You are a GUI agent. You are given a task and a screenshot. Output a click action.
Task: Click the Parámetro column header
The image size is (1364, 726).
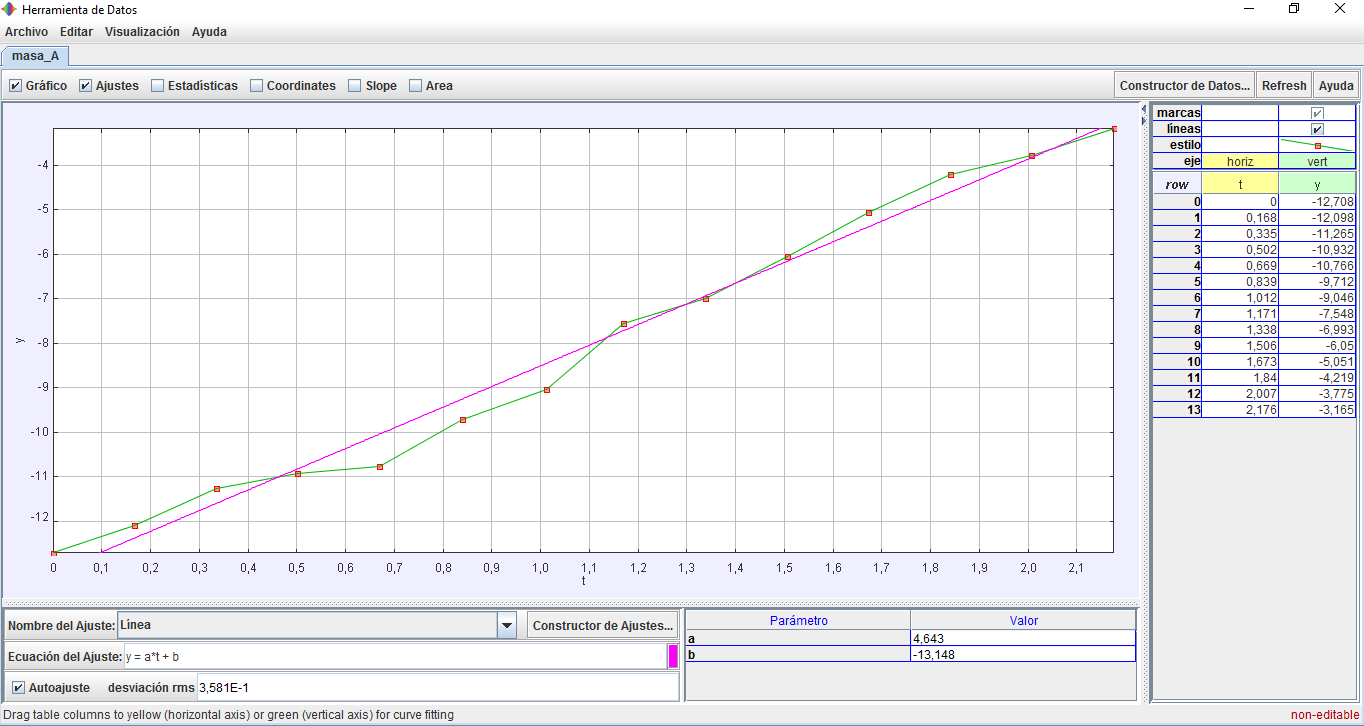pos(798,620)
